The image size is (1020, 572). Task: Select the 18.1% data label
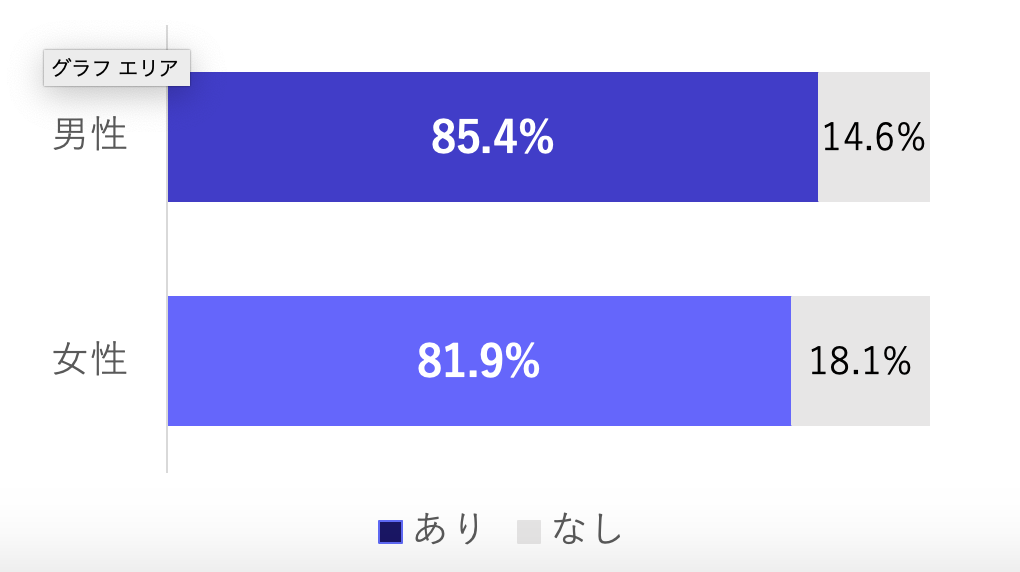(x=860, y=361)
